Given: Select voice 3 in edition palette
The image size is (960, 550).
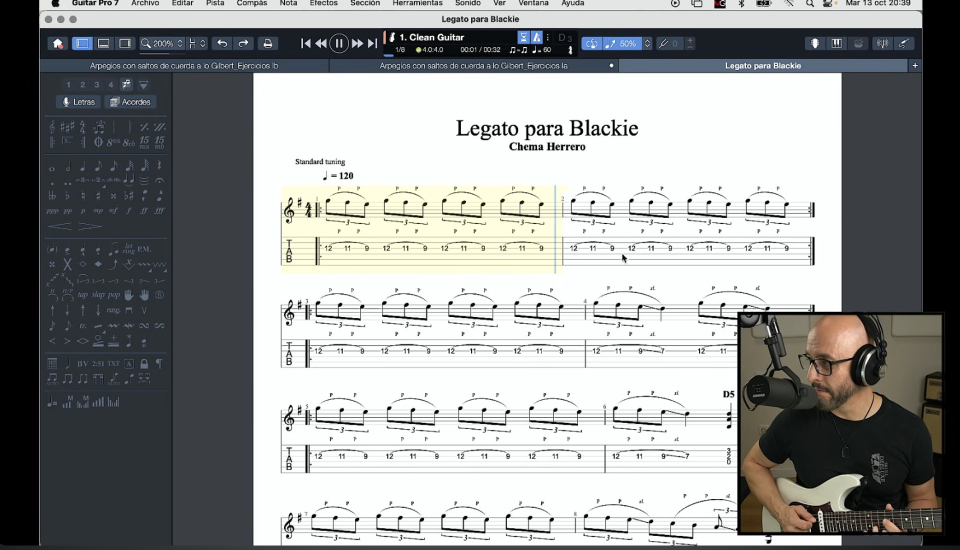Looking at the screenshot, I should [97, 85].
